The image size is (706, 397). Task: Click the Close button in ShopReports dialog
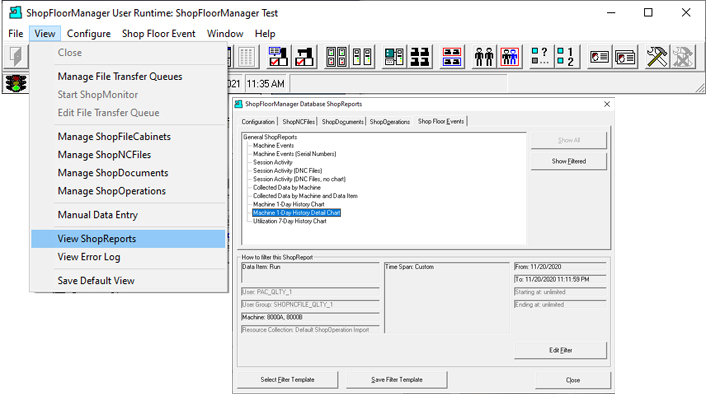[x=573, y=380]
